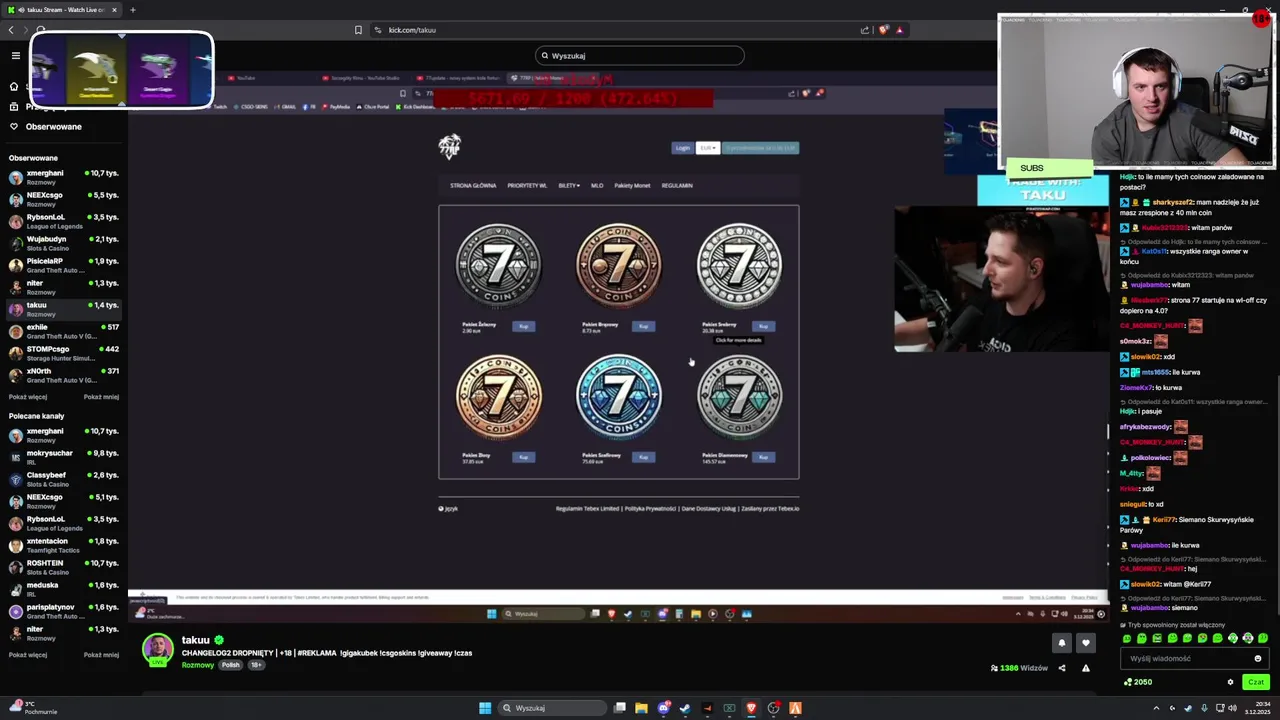Click the Task View taskbar icon
1280x720 pixels.
coord(620,708)
